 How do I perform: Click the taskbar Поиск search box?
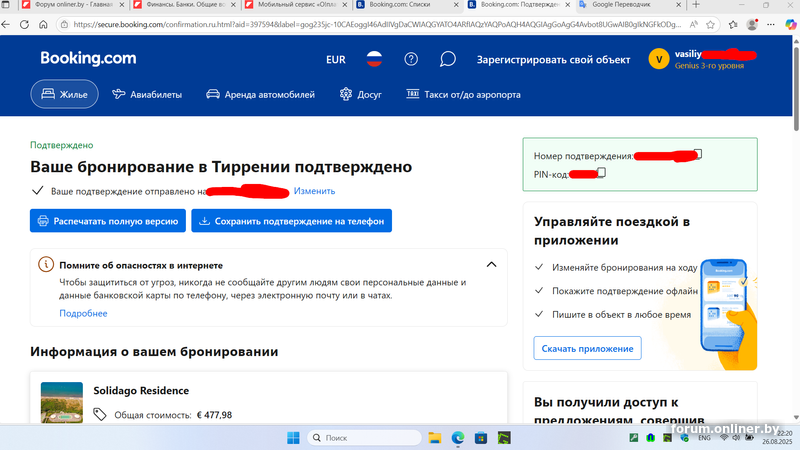pos(364,438)
